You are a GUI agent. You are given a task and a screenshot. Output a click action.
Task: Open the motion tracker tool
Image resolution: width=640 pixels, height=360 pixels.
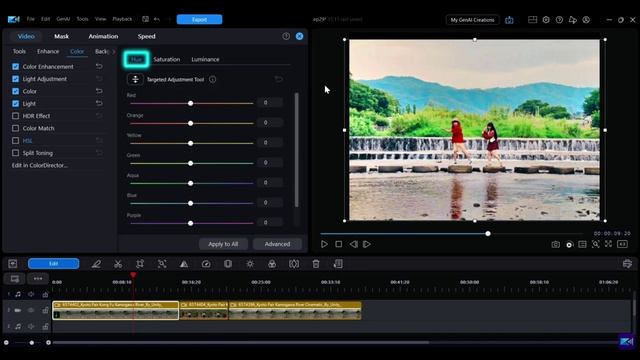[162, 264]
